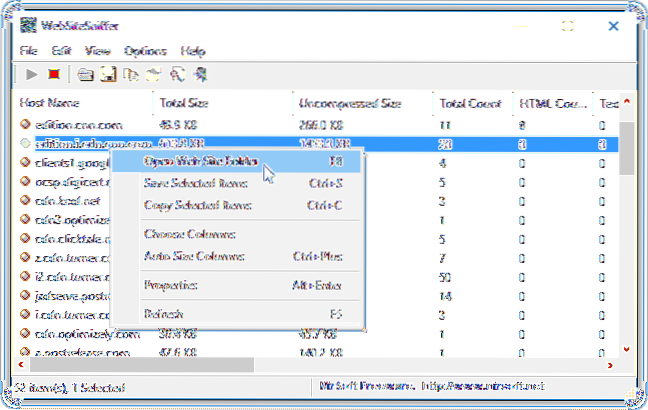Click the Open Web Site Folder toolbar icon

click(x=86, y=73)
